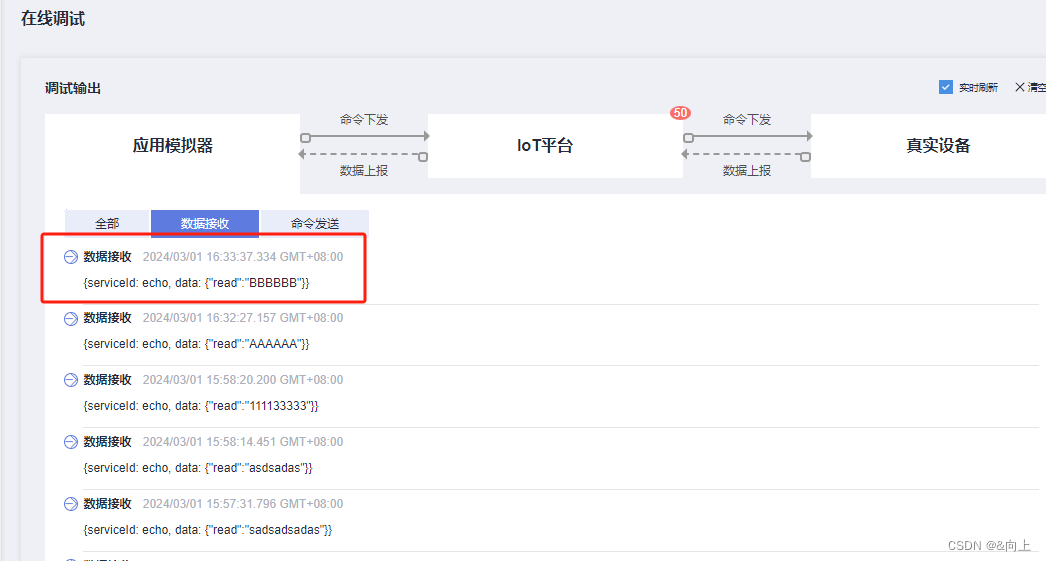Click 数据上报 label between simulator and IoT platform
Screen dimensions: 1046x561
(364, 171)
